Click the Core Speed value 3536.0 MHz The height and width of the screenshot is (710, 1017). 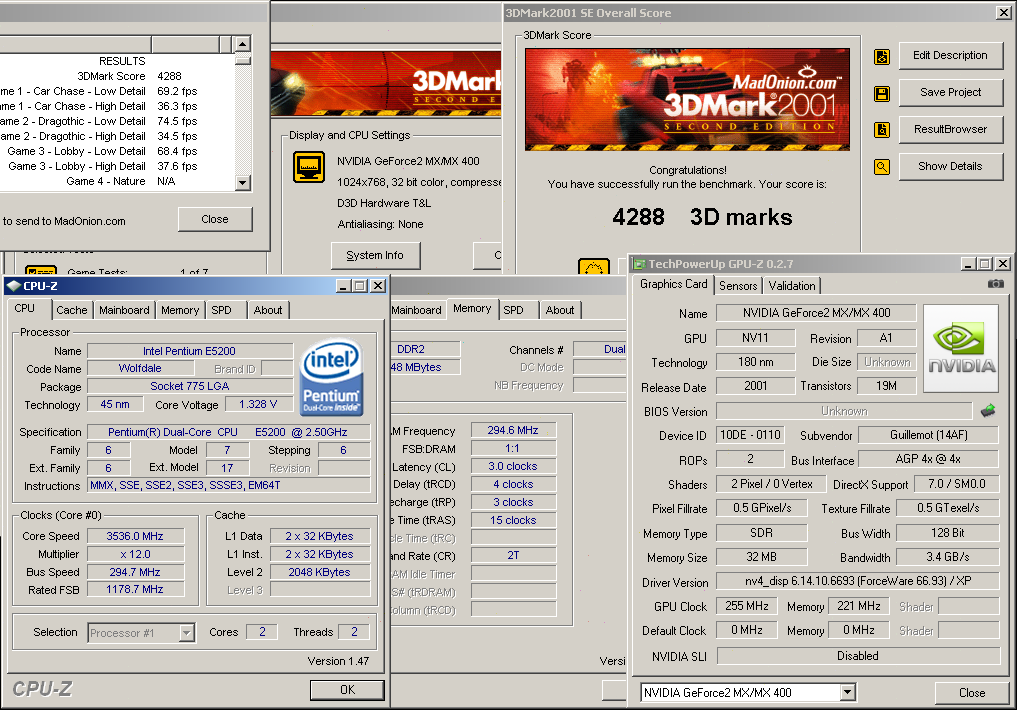135,536
